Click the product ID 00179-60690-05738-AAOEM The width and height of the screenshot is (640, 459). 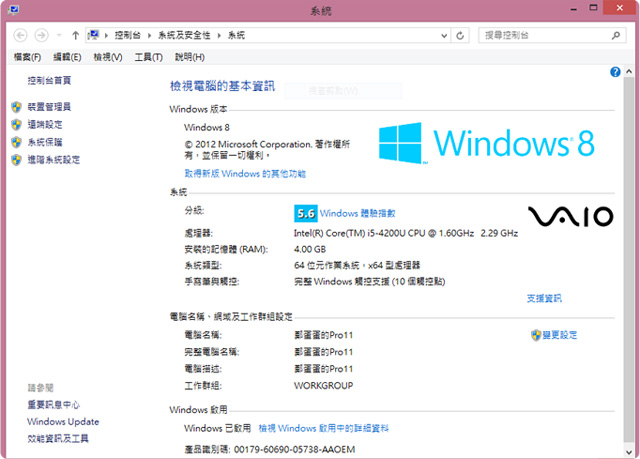click(294, 450)
